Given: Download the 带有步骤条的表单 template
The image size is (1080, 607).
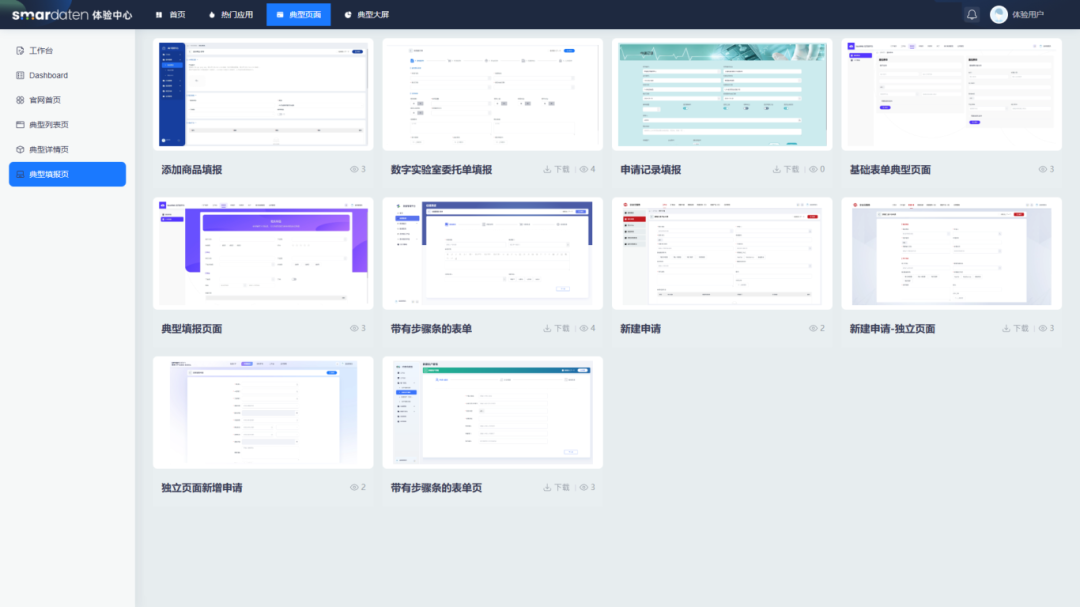Looking at the screenshot, I should 557,329.
